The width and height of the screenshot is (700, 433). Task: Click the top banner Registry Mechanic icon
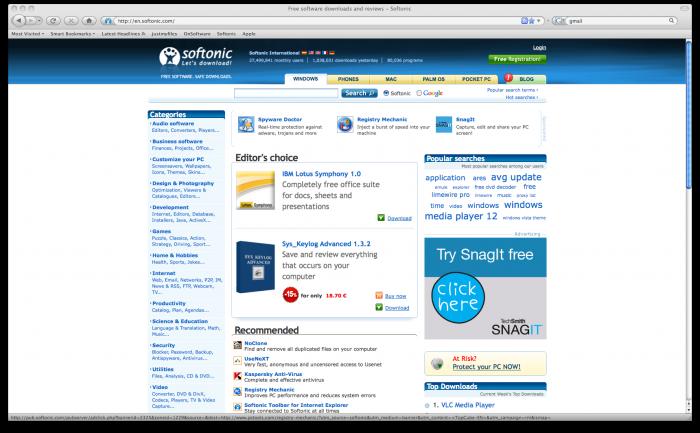pyautogui.click(x=345, y=124)
